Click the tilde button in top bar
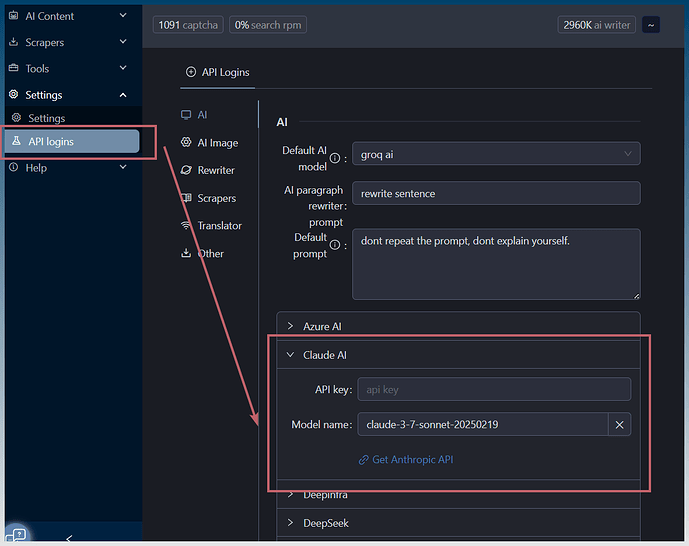 651,25
